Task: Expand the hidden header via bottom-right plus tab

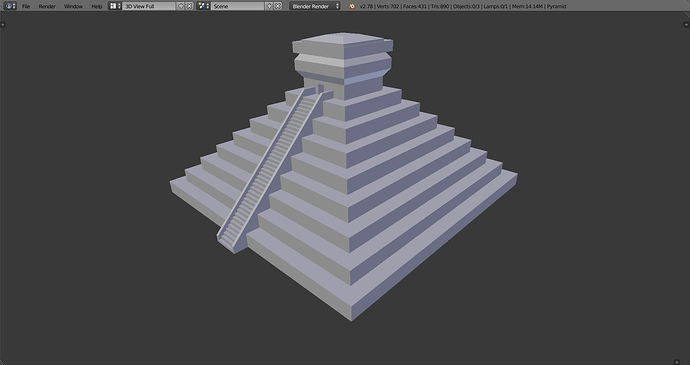Action: point(677,362)
